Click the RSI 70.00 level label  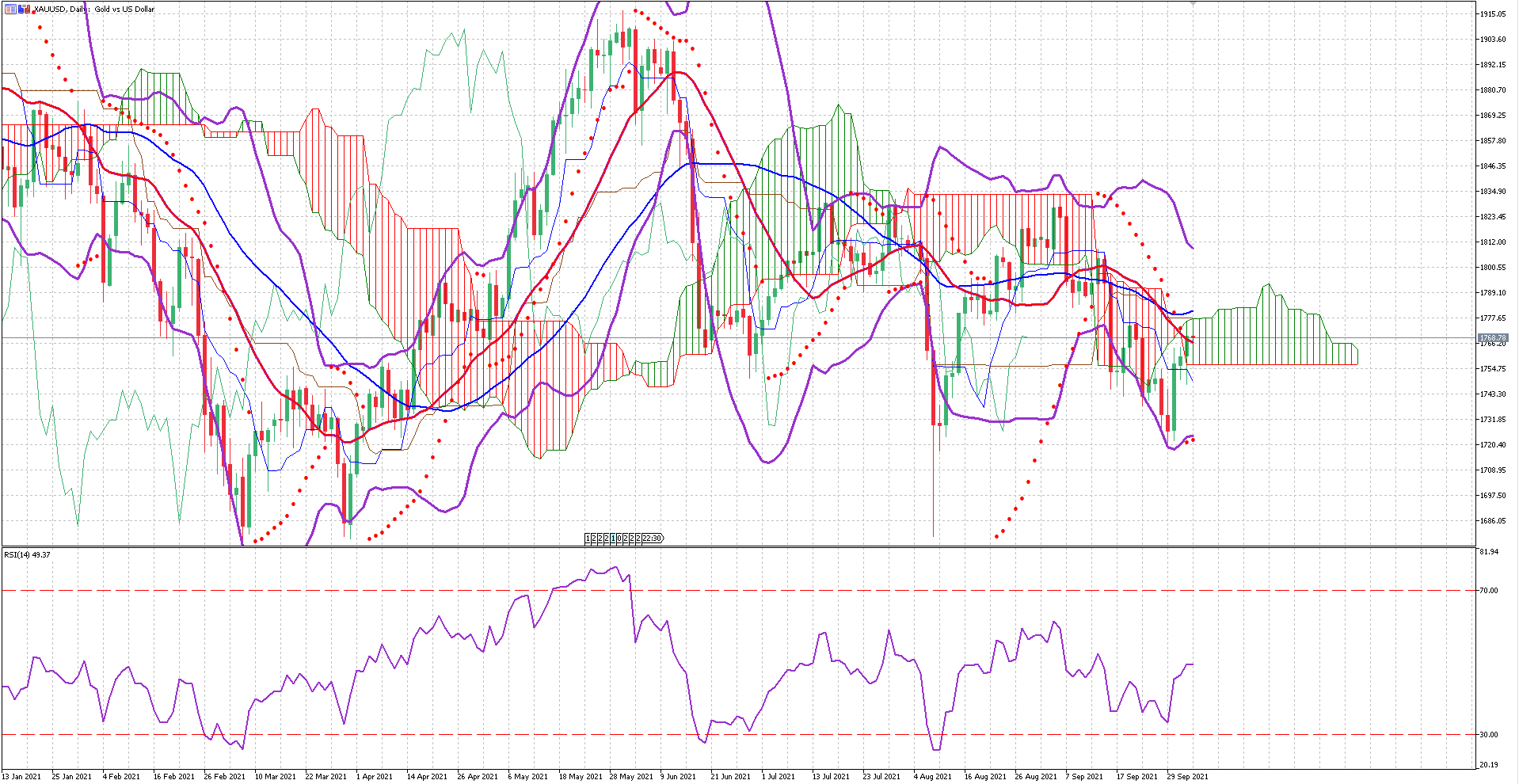pos(1489,591)
